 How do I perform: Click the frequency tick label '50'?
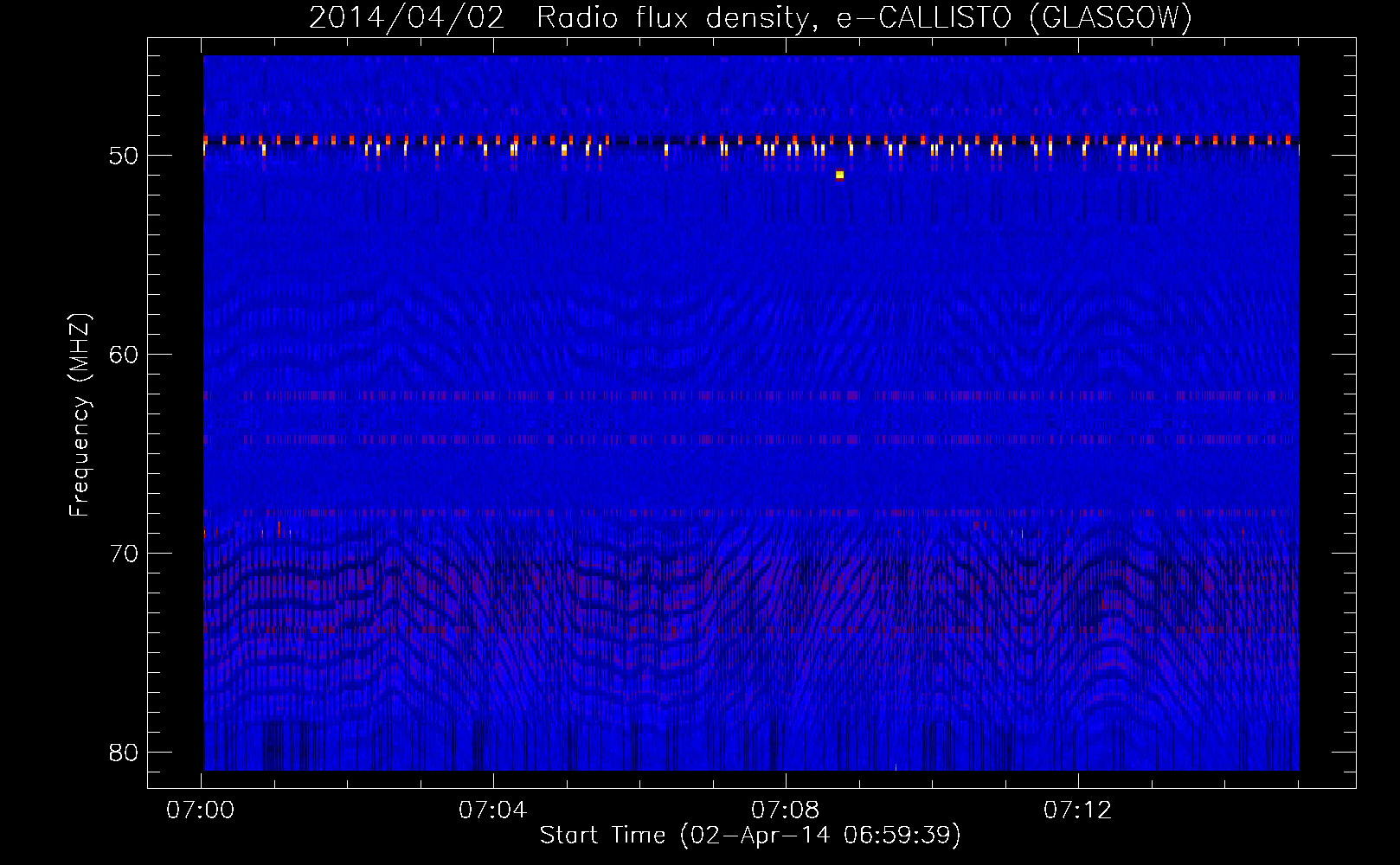[124, 156]
